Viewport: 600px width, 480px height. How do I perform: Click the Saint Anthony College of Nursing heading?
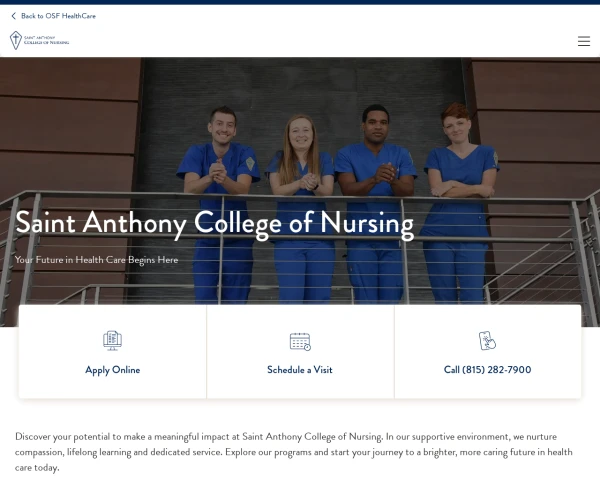[x=215, y=224]
